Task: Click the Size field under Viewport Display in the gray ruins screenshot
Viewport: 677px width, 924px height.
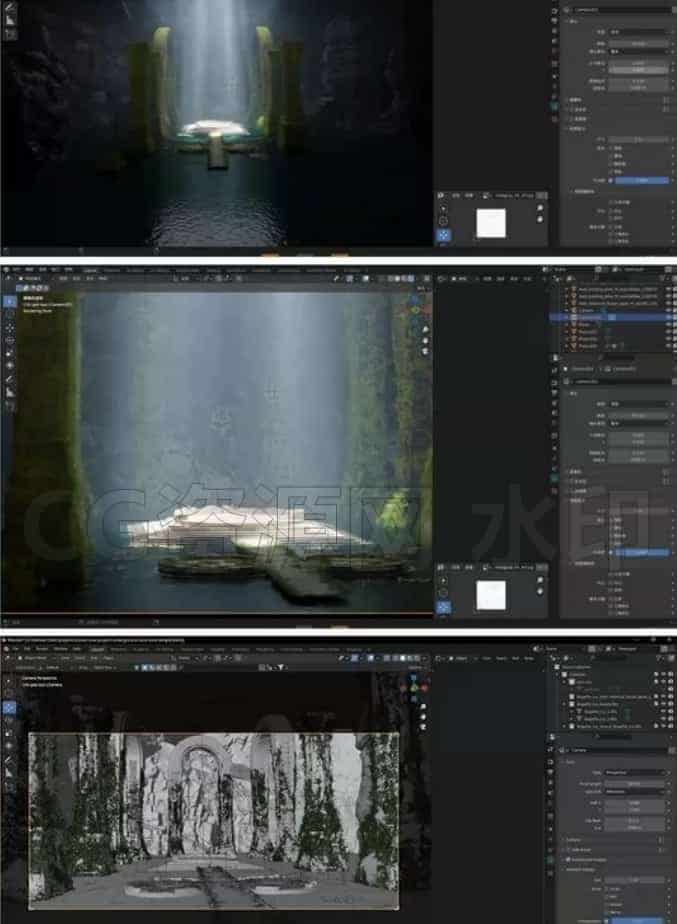Action: tap(637, 880)
